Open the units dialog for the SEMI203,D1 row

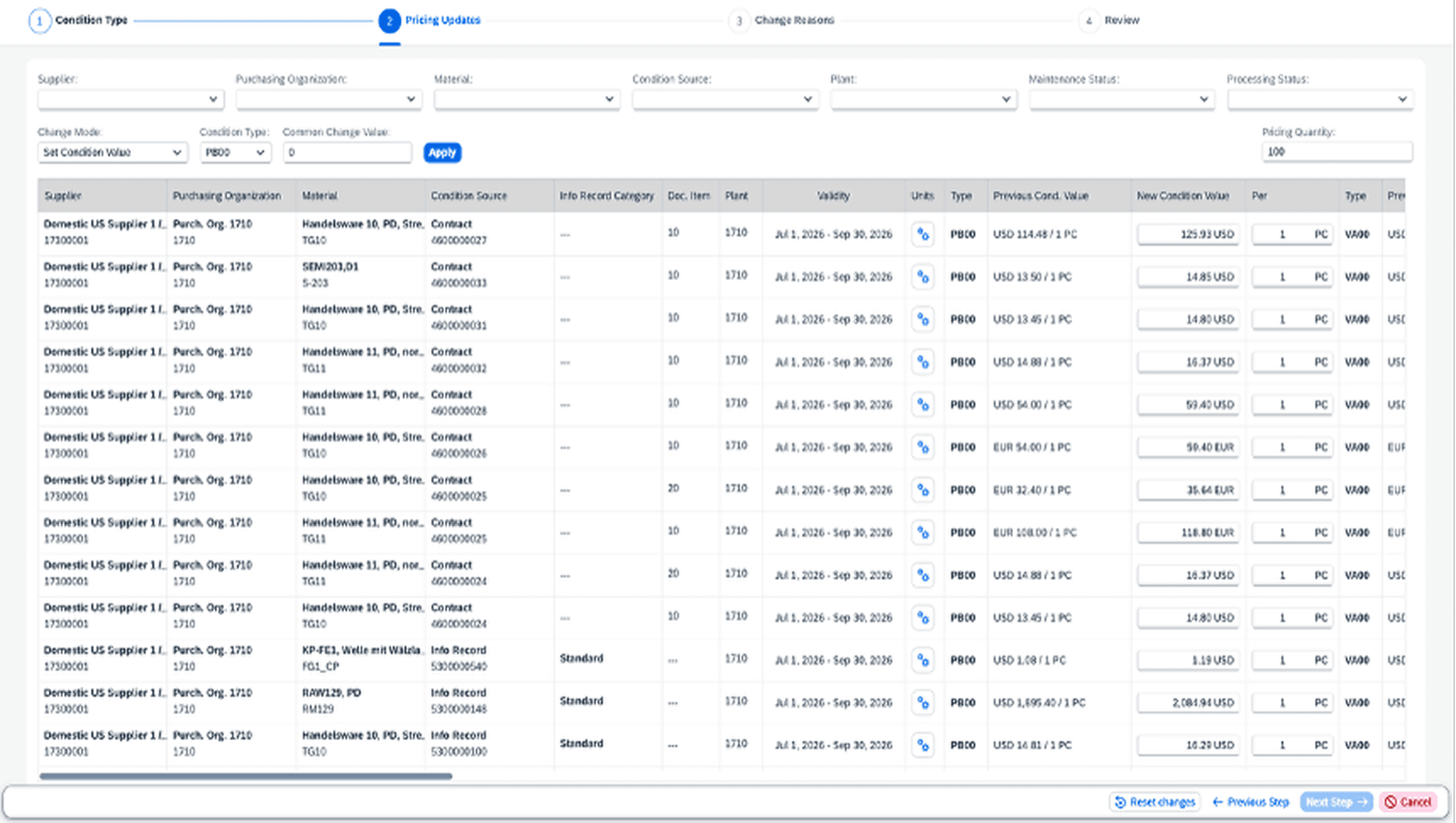[x=923, y=277]
